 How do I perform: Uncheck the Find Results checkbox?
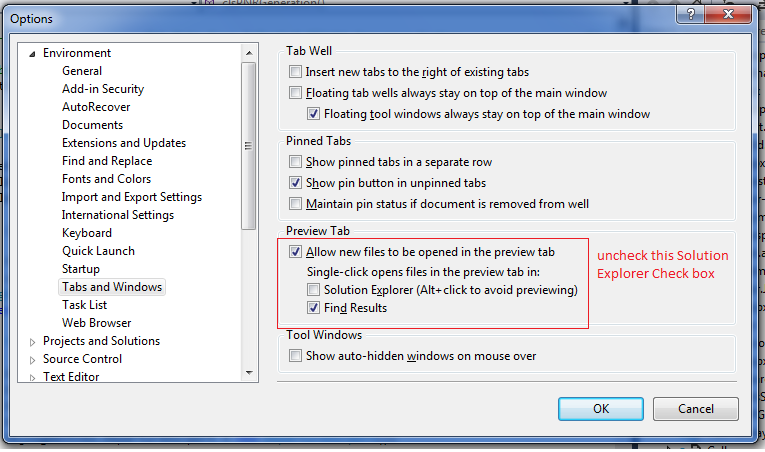(313, 308)
